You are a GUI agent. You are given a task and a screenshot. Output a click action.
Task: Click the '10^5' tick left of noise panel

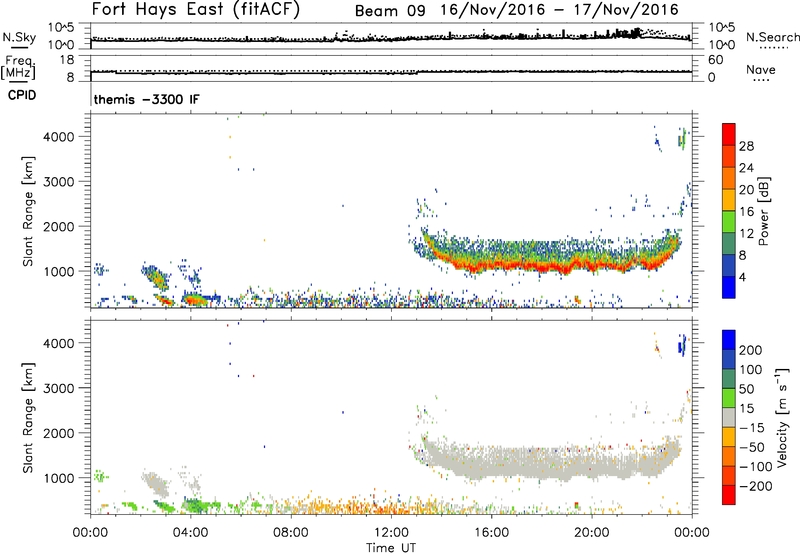pyautogui.click(x=61, y=28)
